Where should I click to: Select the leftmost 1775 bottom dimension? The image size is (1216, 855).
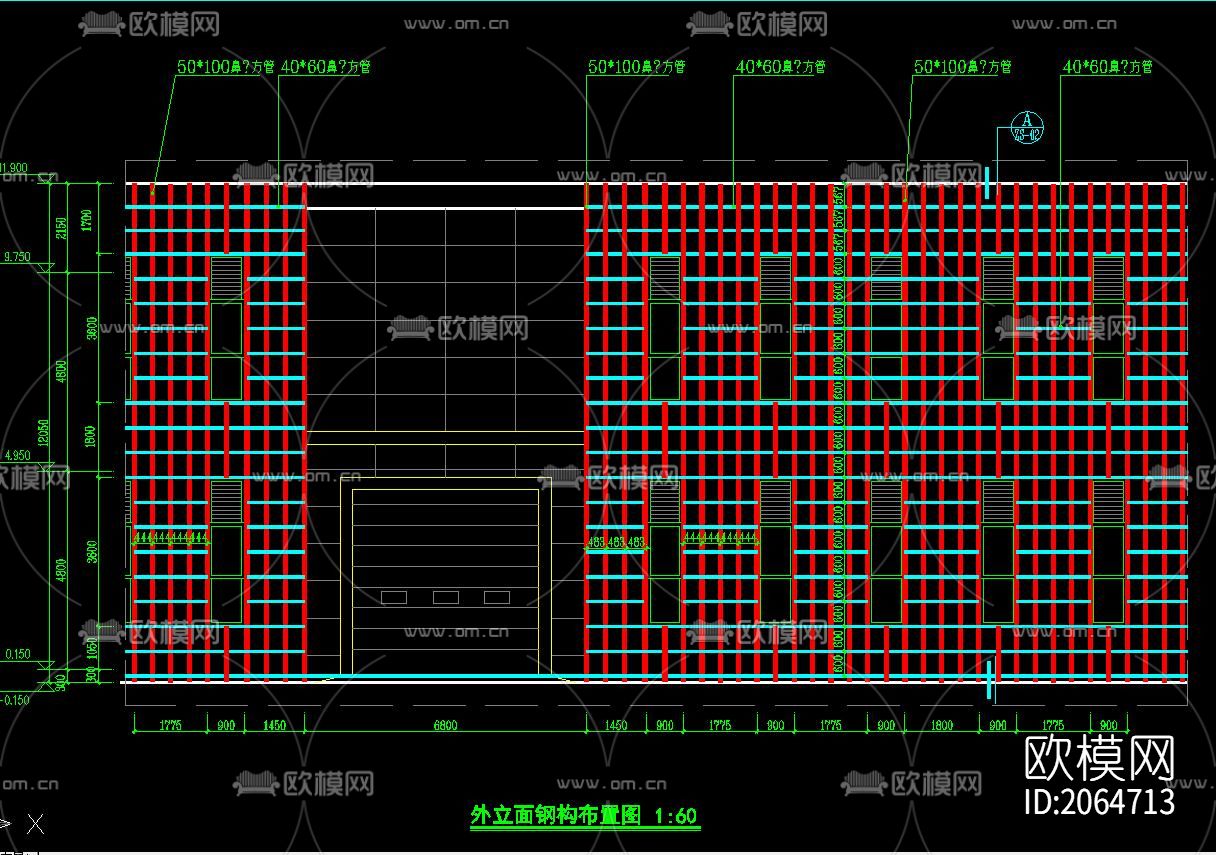pyautogui.click(x=170, y=726)
